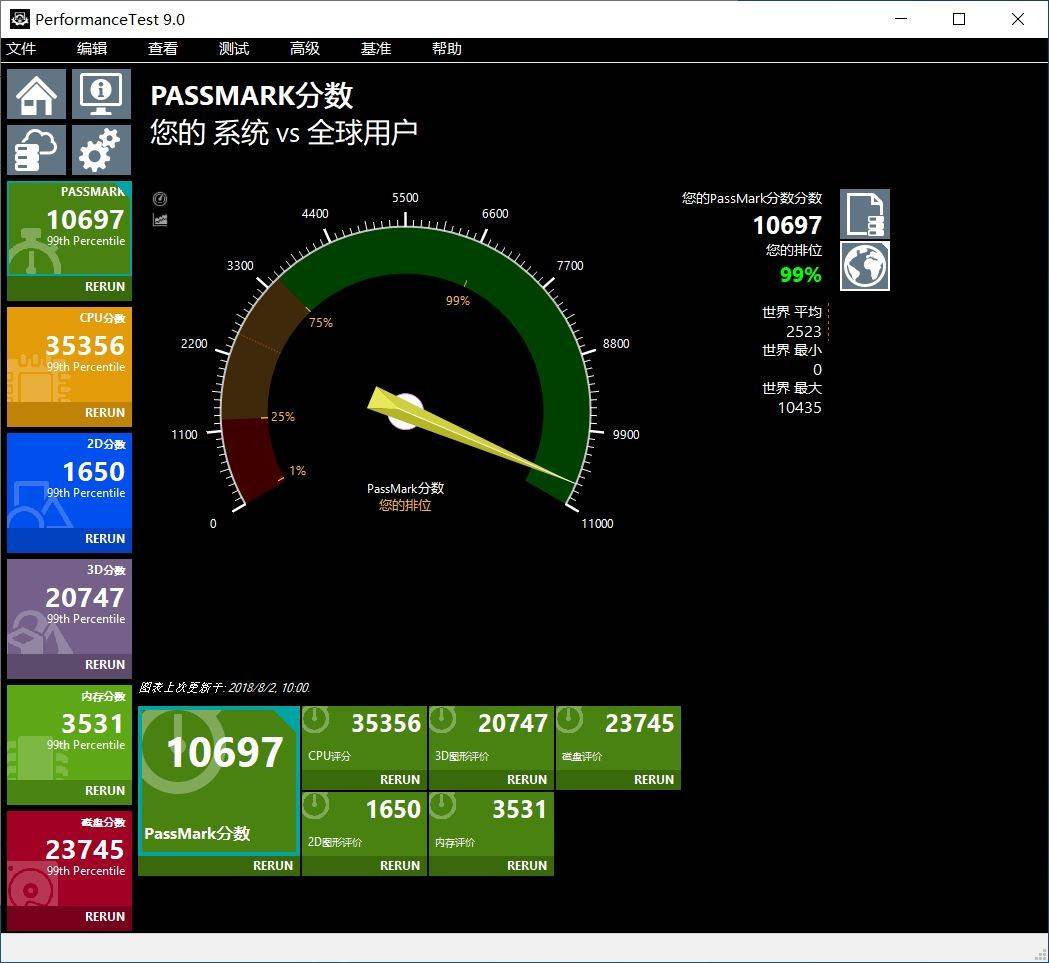Screen dimensions: 1049x963
Task: Click the small gauge view icon
Action: pos(160,199)
